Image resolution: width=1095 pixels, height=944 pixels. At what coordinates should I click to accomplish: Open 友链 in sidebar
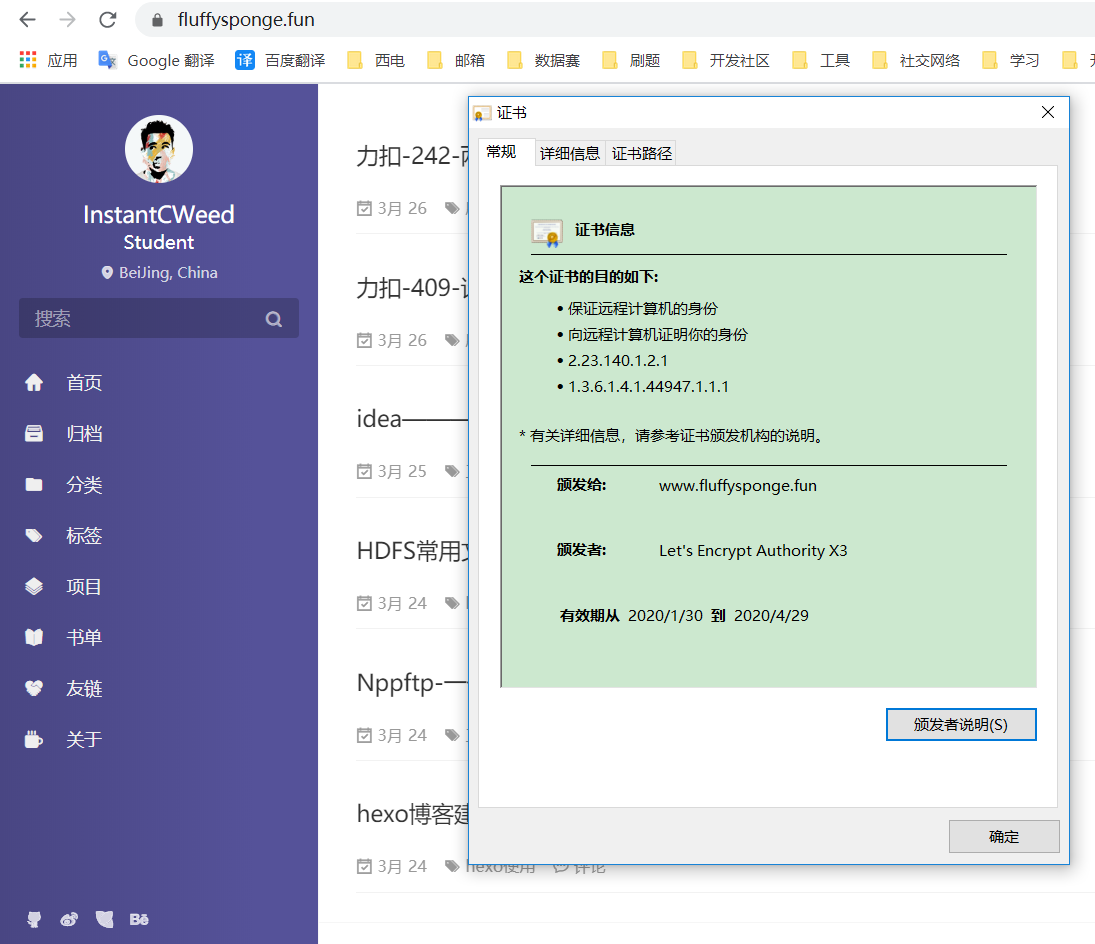tap(84, 688)
